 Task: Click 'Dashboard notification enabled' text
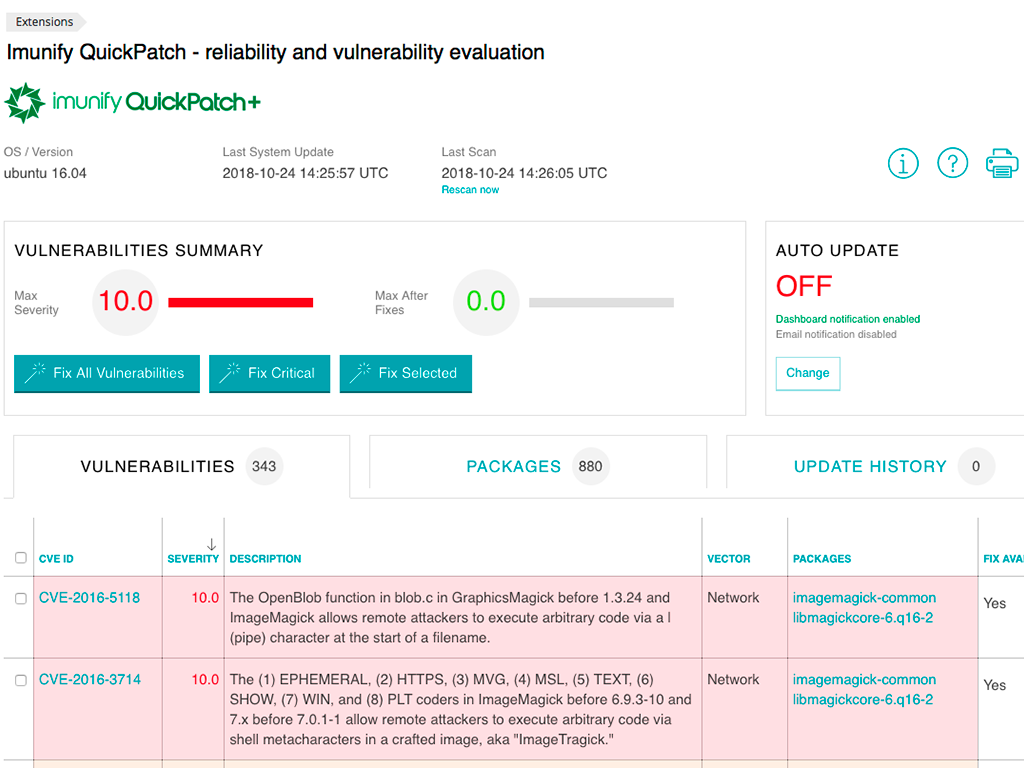(848, 319)
